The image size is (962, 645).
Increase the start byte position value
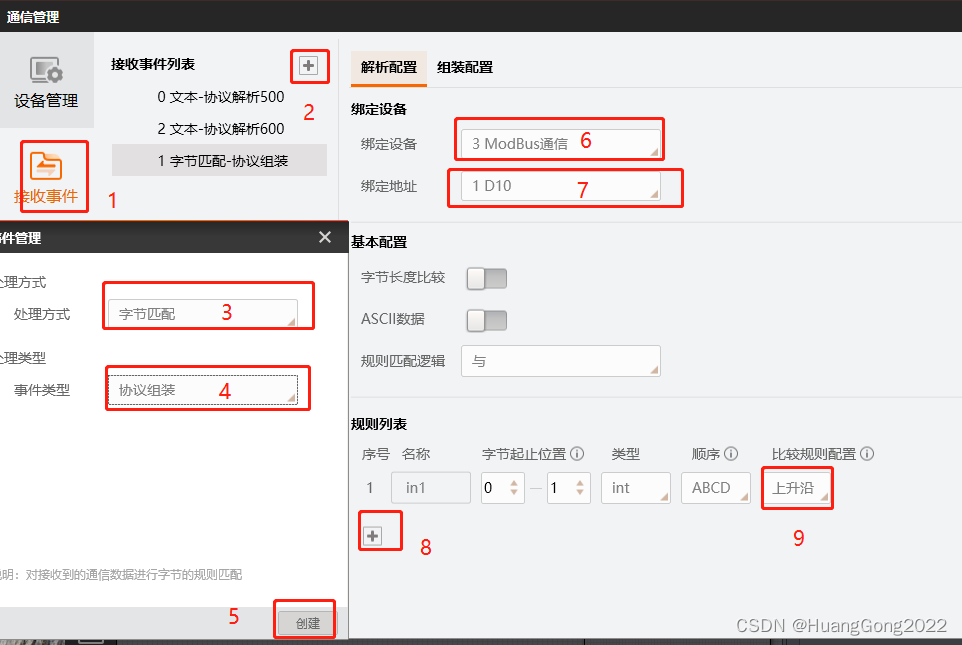[x=514, y=483]
